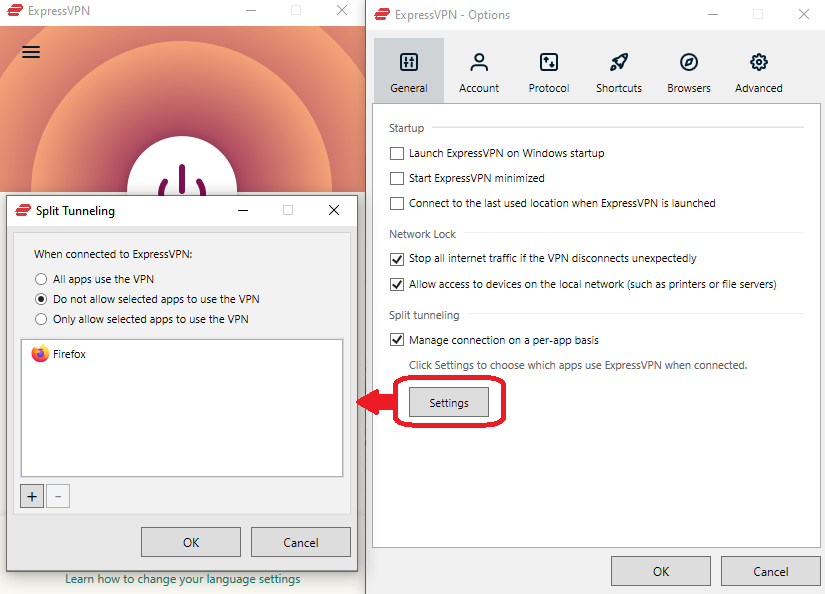Screen dimensions: 825x594
Task: Add an app with the plus button
Action: pyautogui.click(x=32, y=496)
